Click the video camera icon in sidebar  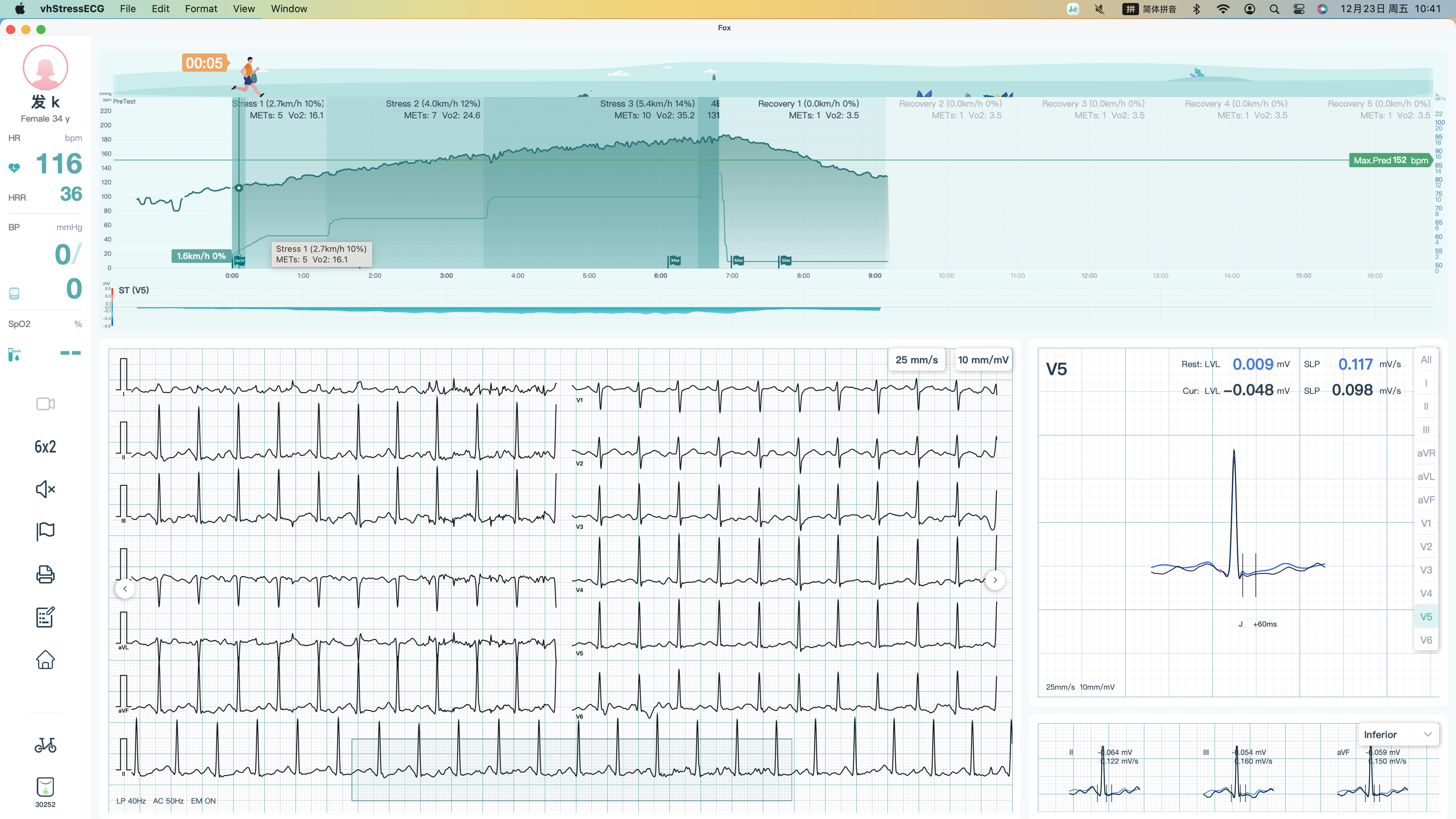(x=45, y=403)
